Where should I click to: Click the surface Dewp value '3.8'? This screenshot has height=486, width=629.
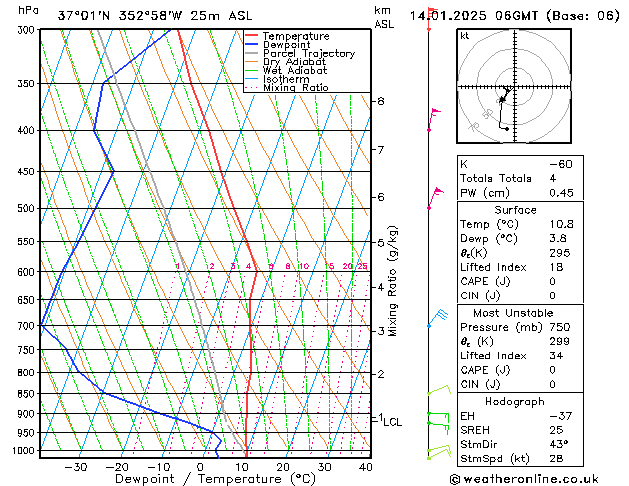[x=558, y=239]
